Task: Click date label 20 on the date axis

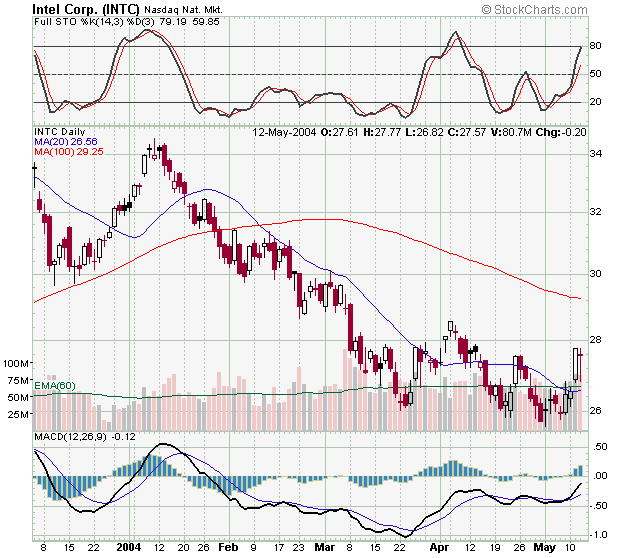Action: point(183,547)
